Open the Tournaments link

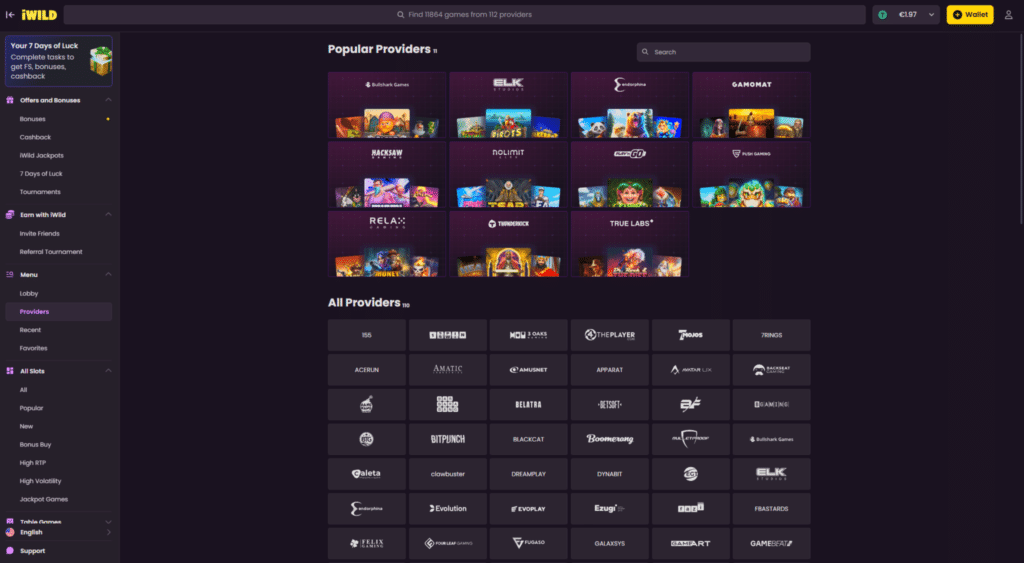pyautogui.click(x=40, y=192)
